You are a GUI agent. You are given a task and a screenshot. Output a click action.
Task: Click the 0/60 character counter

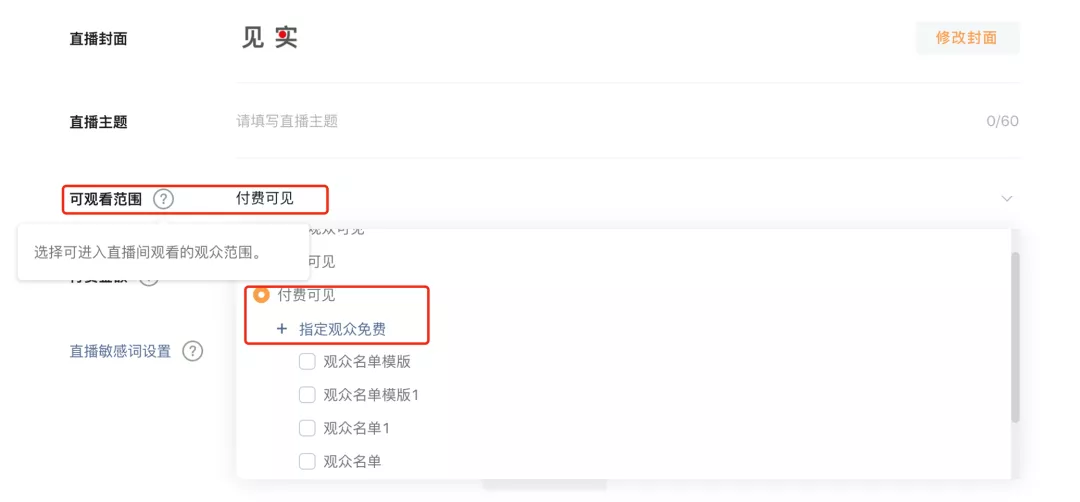point(1002,121)
